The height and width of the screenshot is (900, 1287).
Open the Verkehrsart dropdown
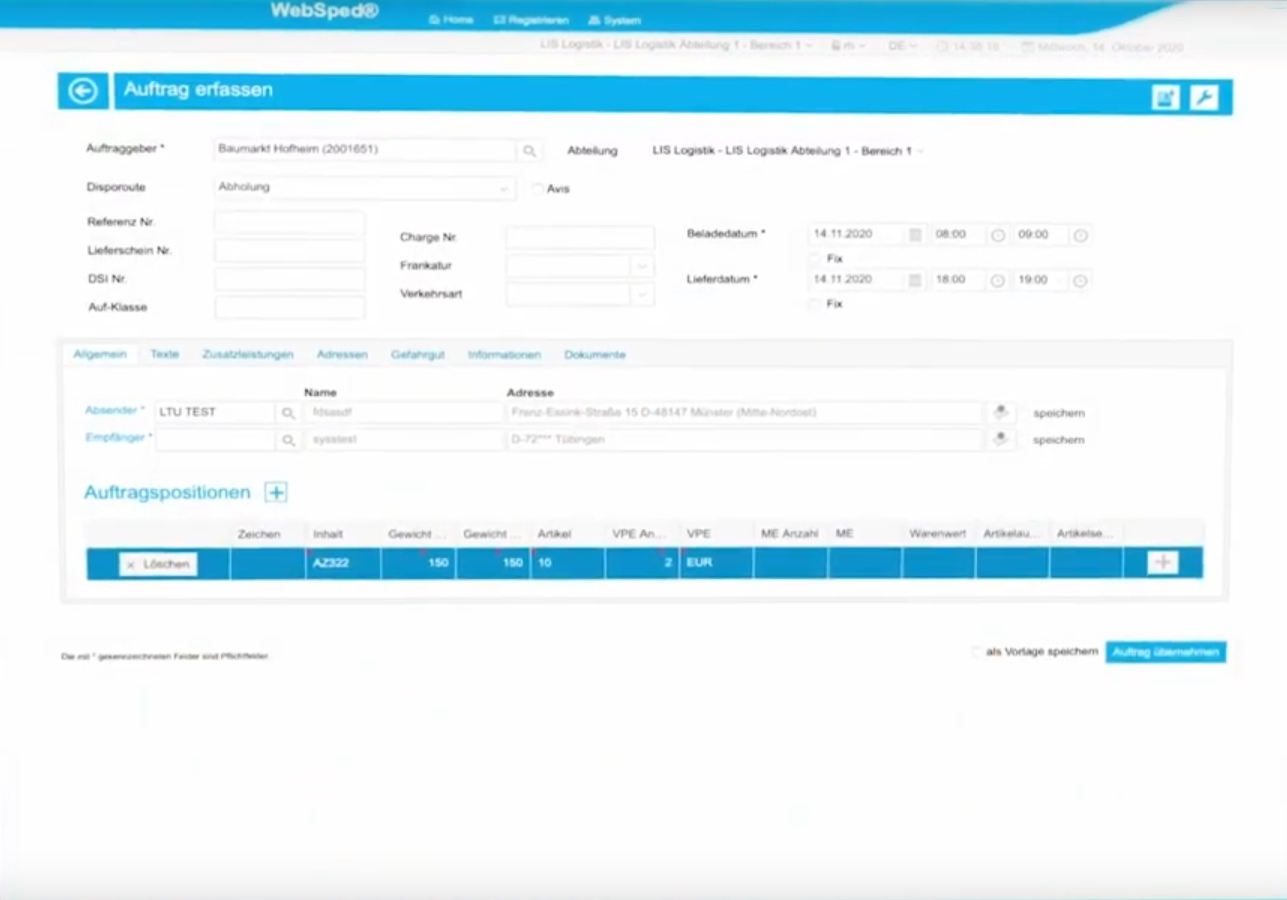[642, 294]
